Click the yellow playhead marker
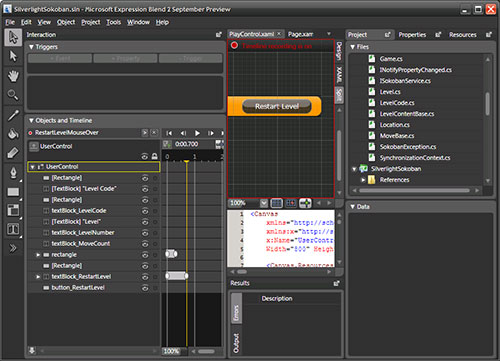This screenshot has width=500, height=361. pos(186,161)
